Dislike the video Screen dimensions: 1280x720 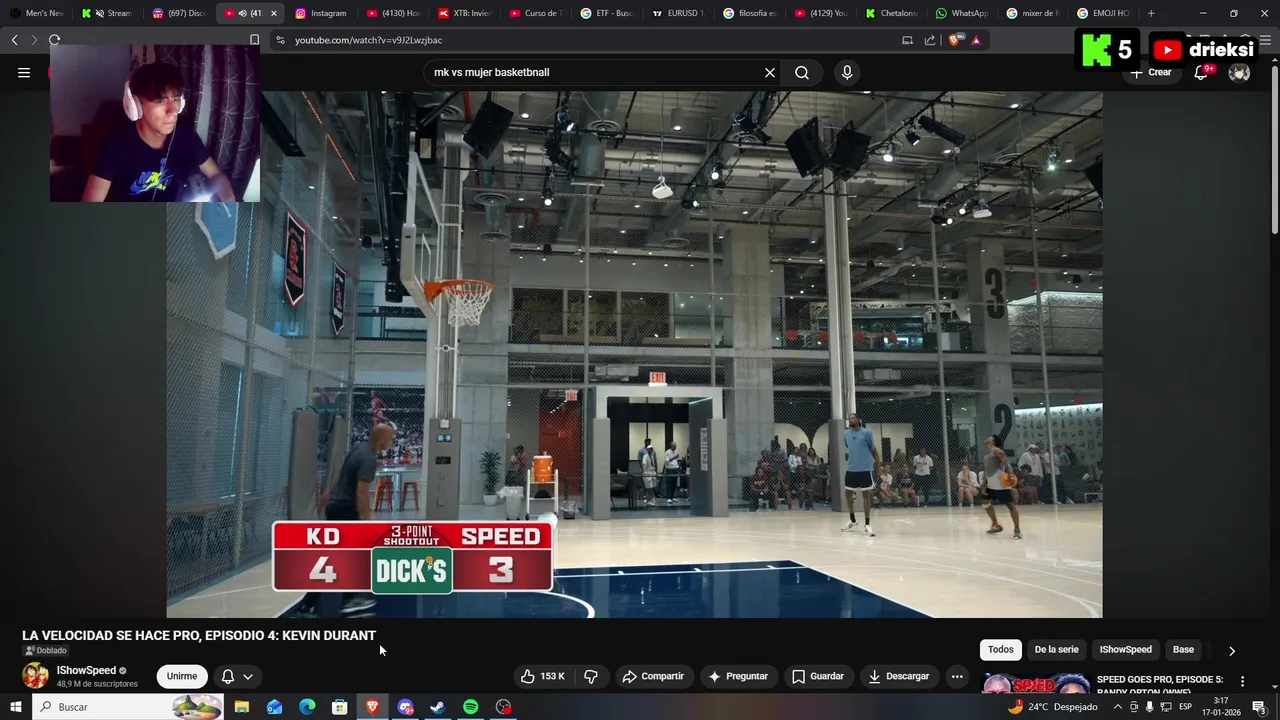(x=591, y=676)
